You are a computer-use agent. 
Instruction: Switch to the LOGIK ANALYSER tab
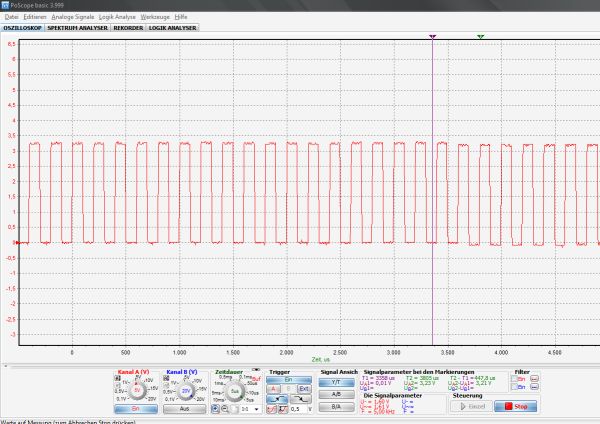click(173, 28)
